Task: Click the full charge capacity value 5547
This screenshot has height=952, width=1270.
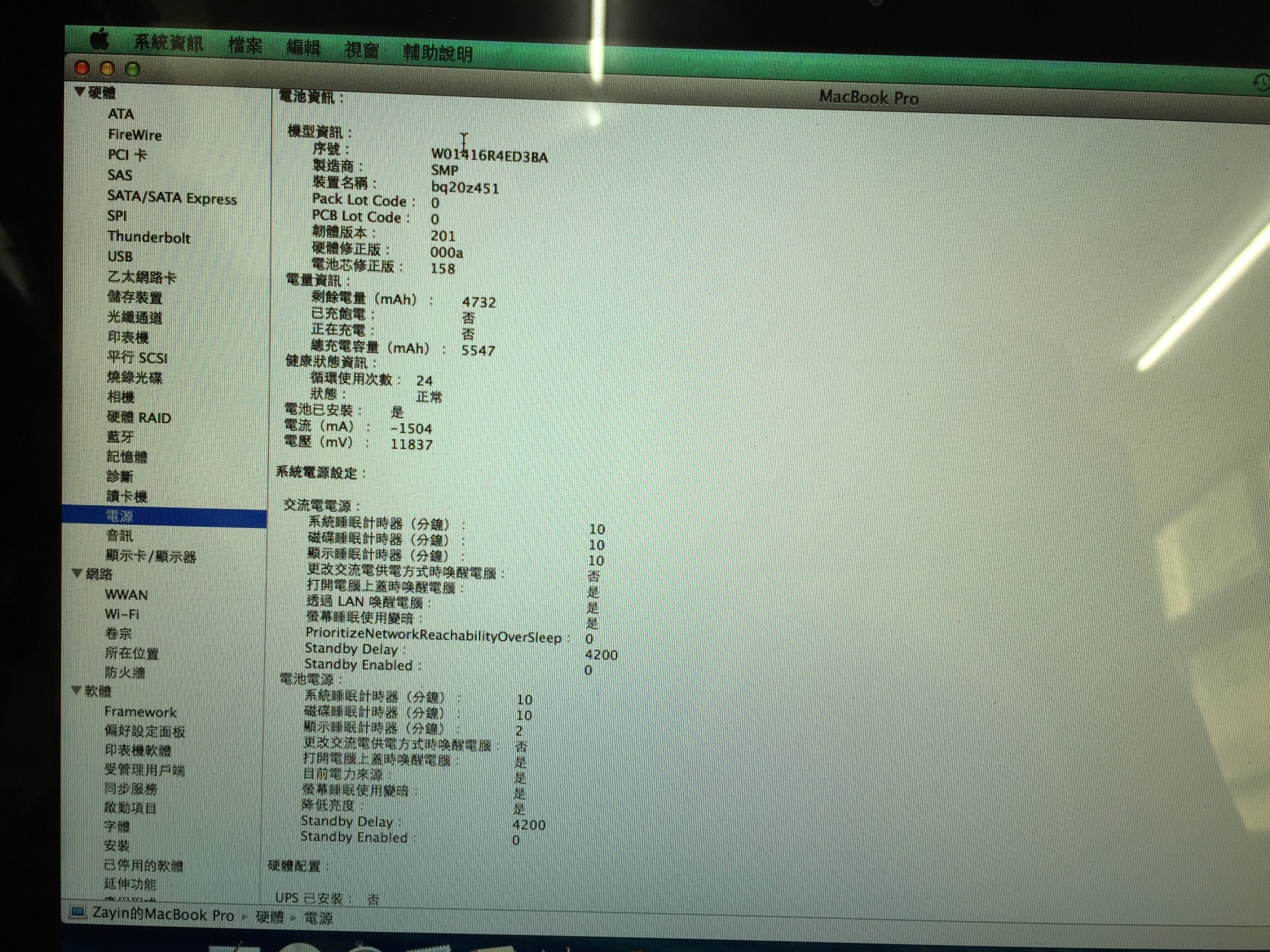Action: pyautogui.click(x=478, y=350)
